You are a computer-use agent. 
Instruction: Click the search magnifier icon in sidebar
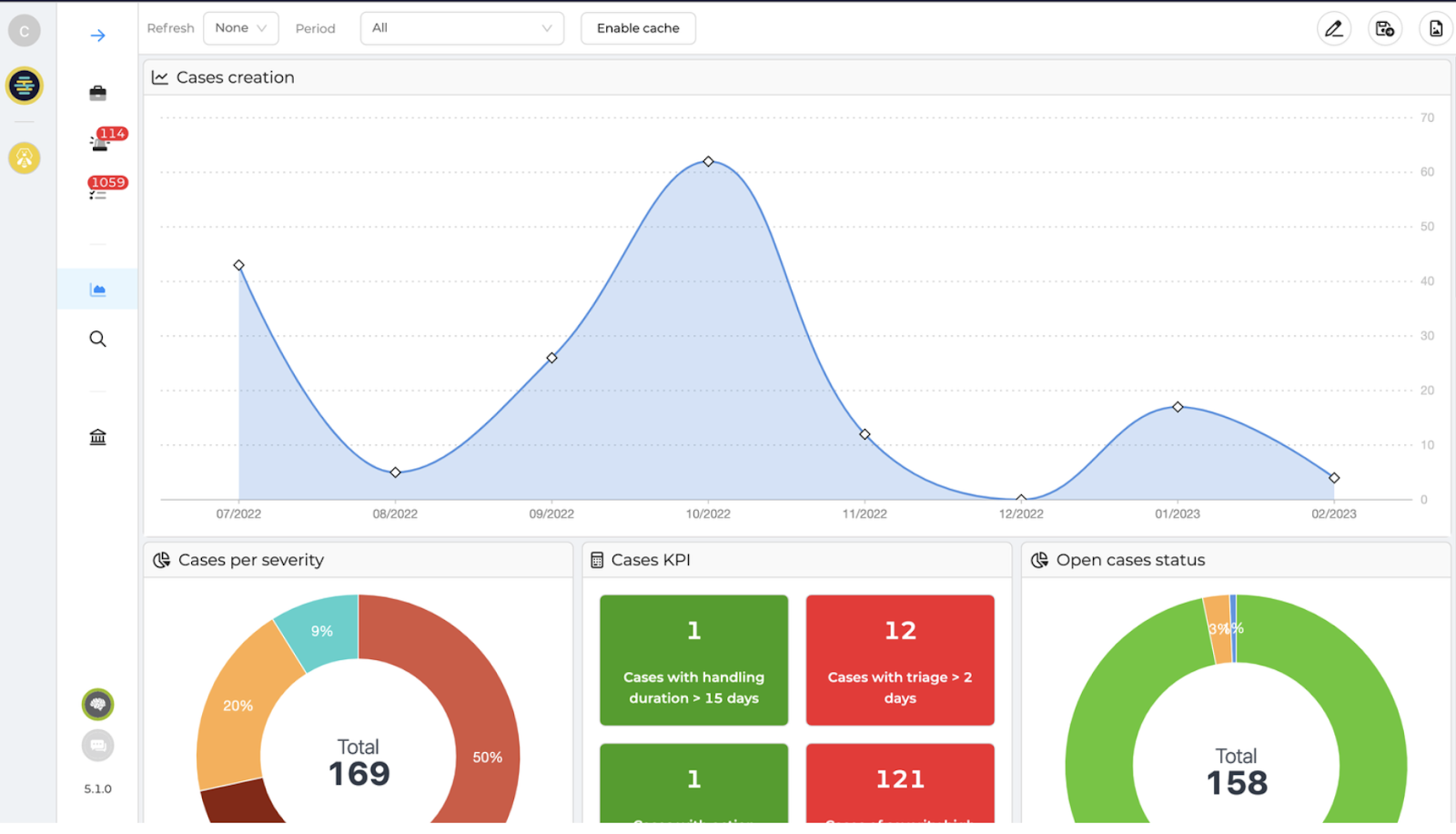tap(98, 340)
